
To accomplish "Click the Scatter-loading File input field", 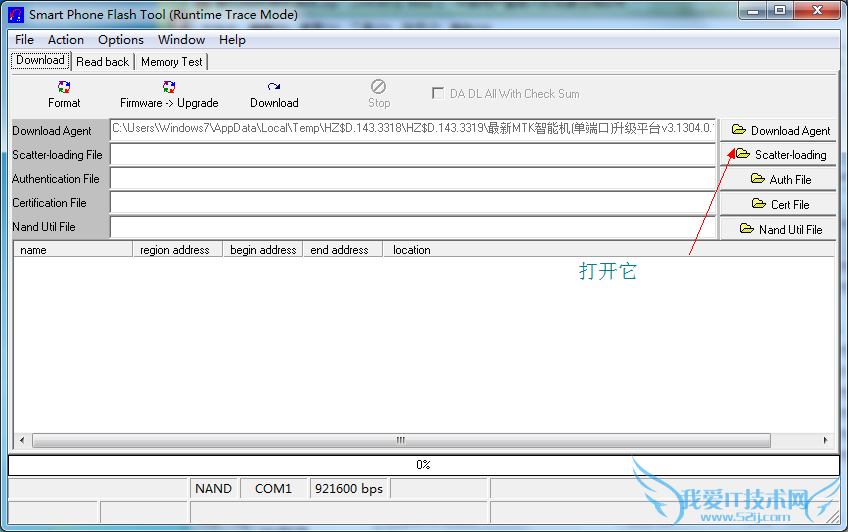I will [413, 155].
